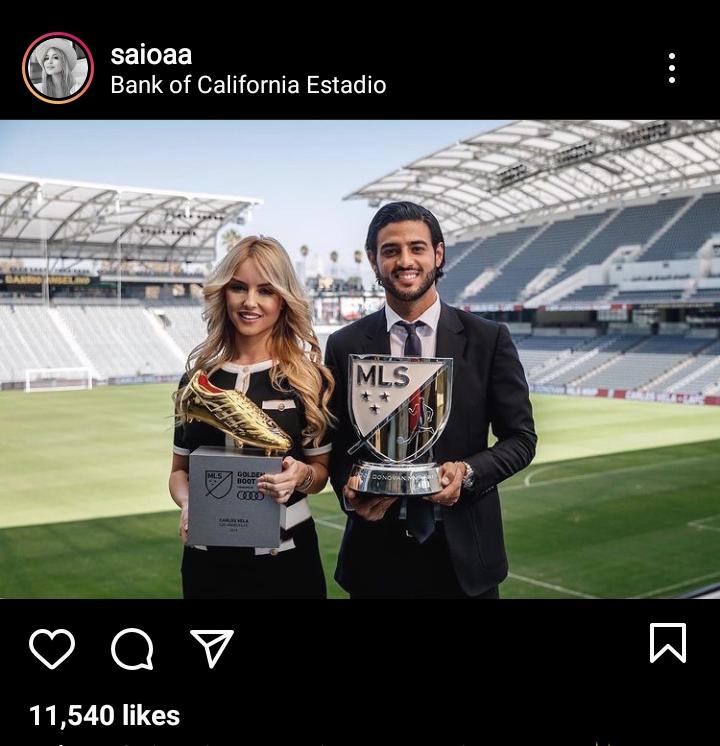View saioaa's story from the profile picture
Image resolution: width=720 pixels, height=746 pixels.
(58, 68)
